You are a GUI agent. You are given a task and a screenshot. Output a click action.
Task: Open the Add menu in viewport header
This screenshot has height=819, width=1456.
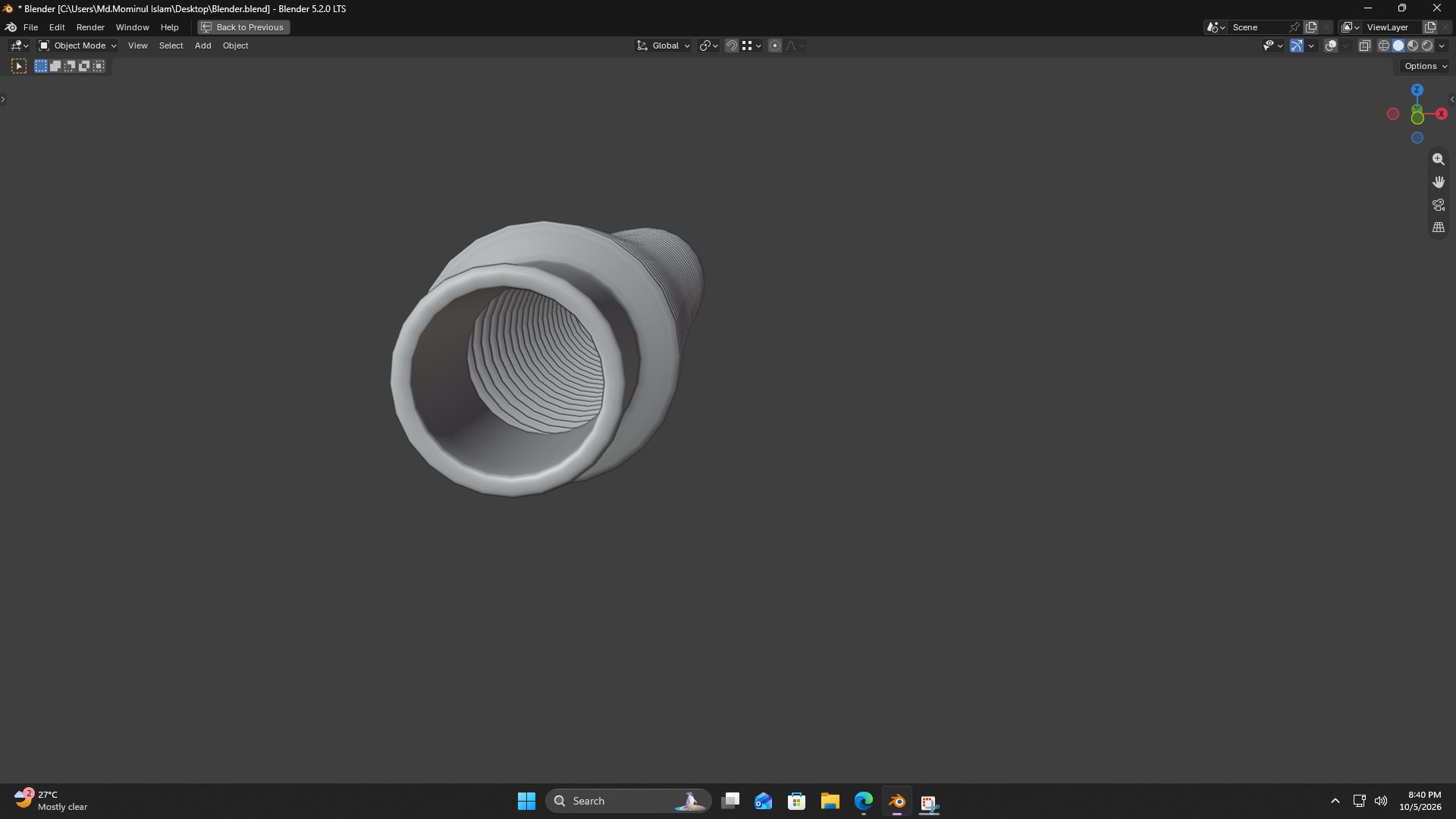click(202, 45)
